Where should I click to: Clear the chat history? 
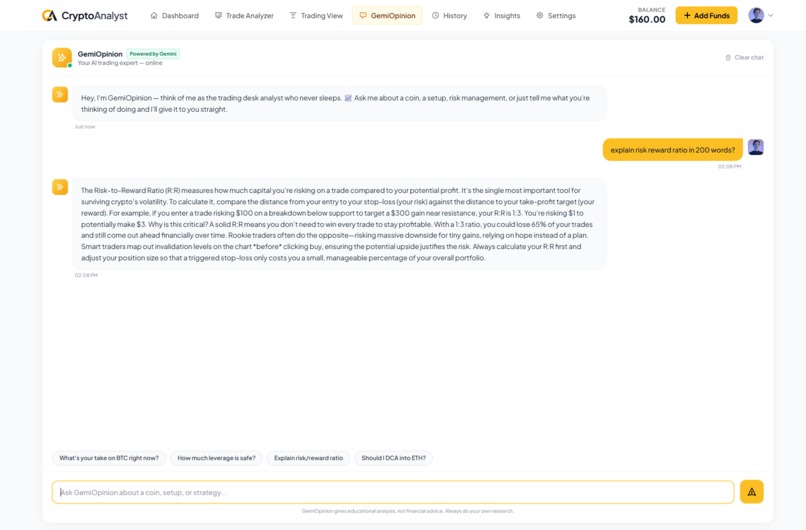pos(744,58)
